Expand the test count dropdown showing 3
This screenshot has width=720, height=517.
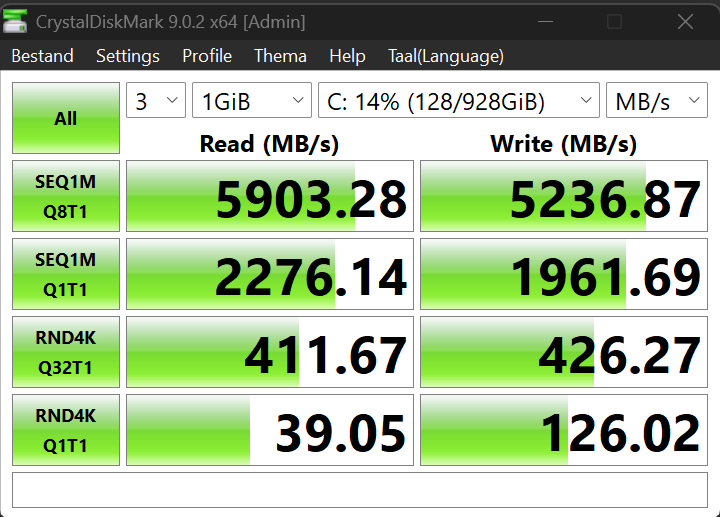(x=156, y=100)
